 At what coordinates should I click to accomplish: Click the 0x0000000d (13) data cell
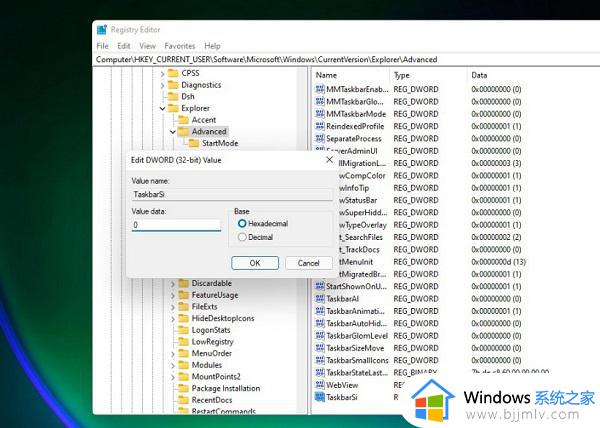point(499,262)
